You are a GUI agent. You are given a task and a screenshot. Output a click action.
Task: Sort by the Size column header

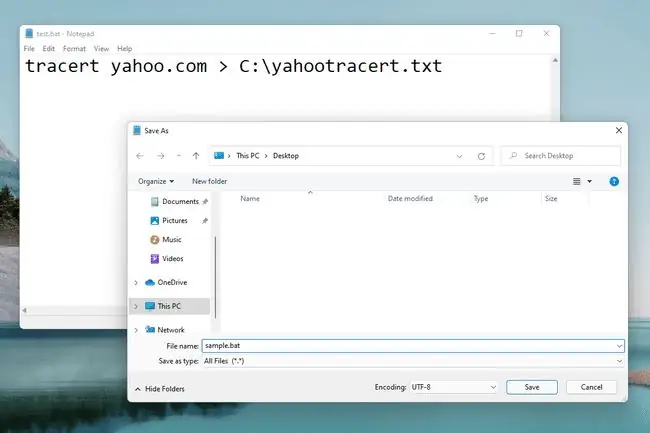click(551, 198)
